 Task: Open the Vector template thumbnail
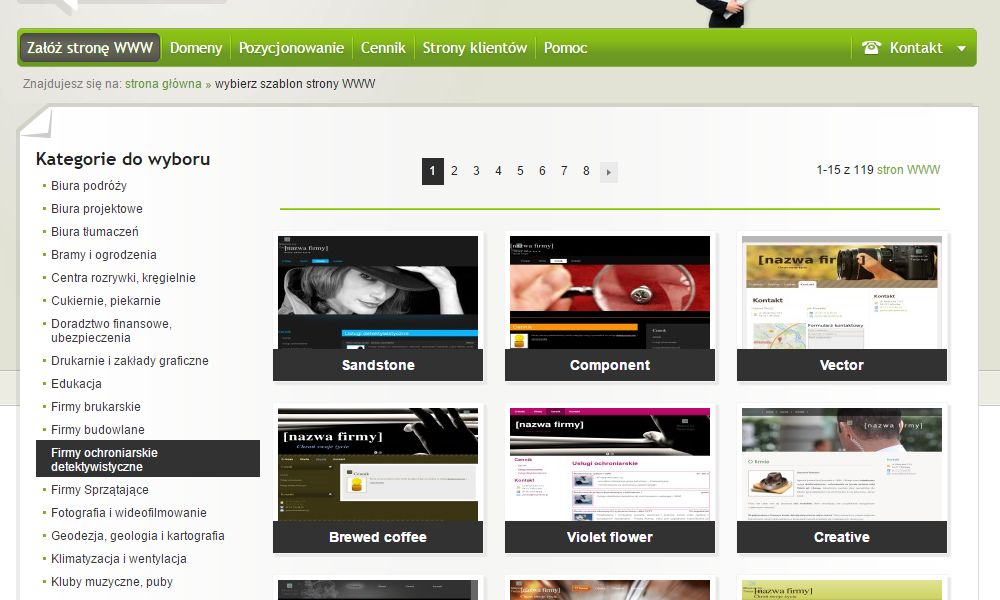[x=842, y=292]
